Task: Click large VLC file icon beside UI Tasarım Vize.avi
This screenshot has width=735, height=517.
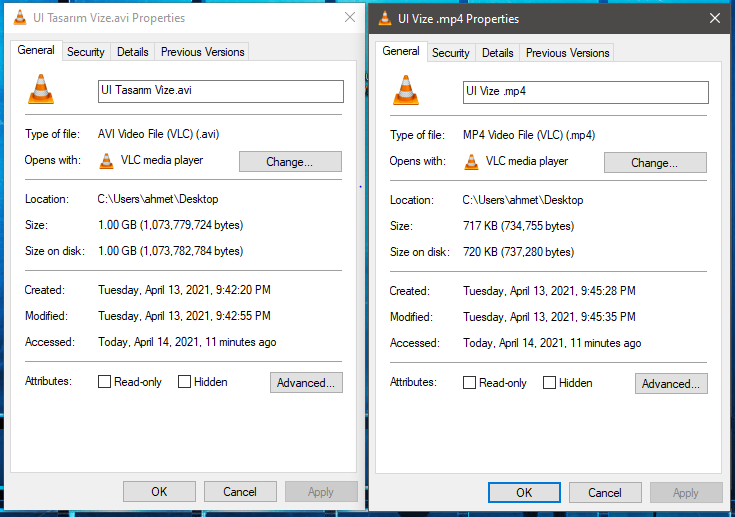Action: [41, 91]
